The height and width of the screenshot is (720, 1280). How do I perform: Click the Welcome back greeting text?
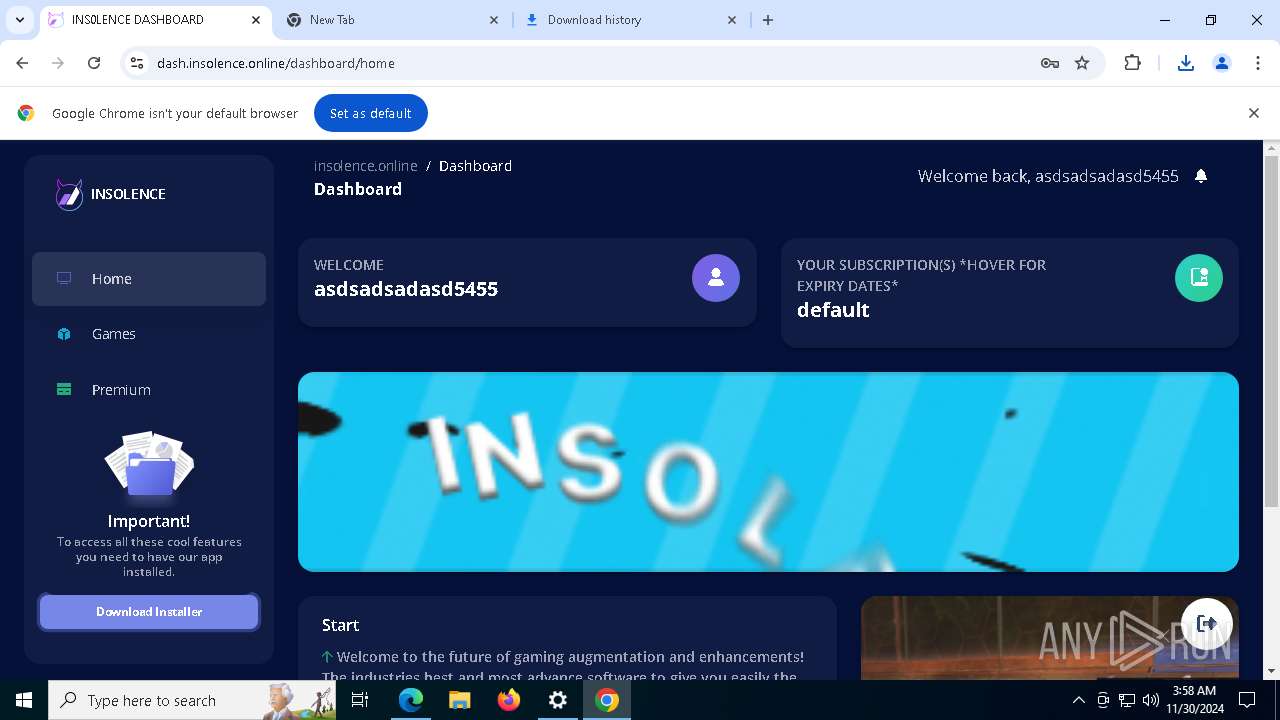coord(1048,176)
